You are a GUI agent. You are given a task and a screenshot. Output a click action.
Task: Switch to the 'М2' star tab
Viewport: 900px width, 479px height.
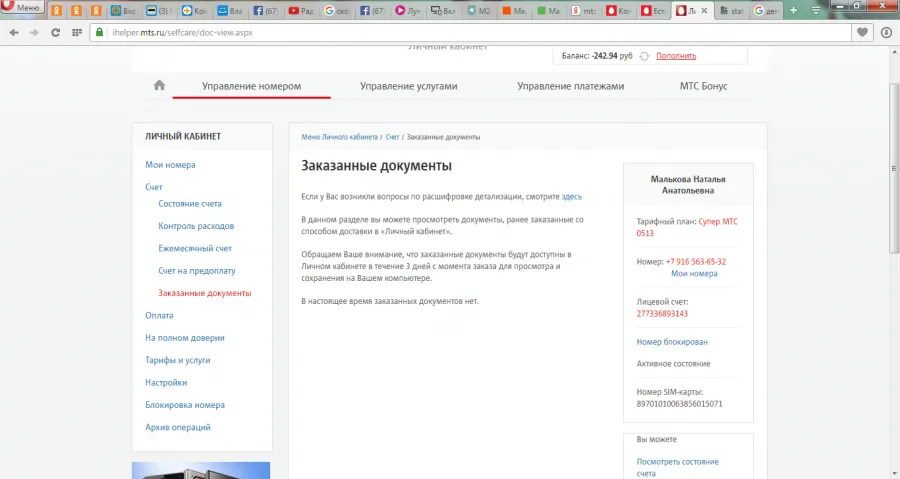[479, 10]
